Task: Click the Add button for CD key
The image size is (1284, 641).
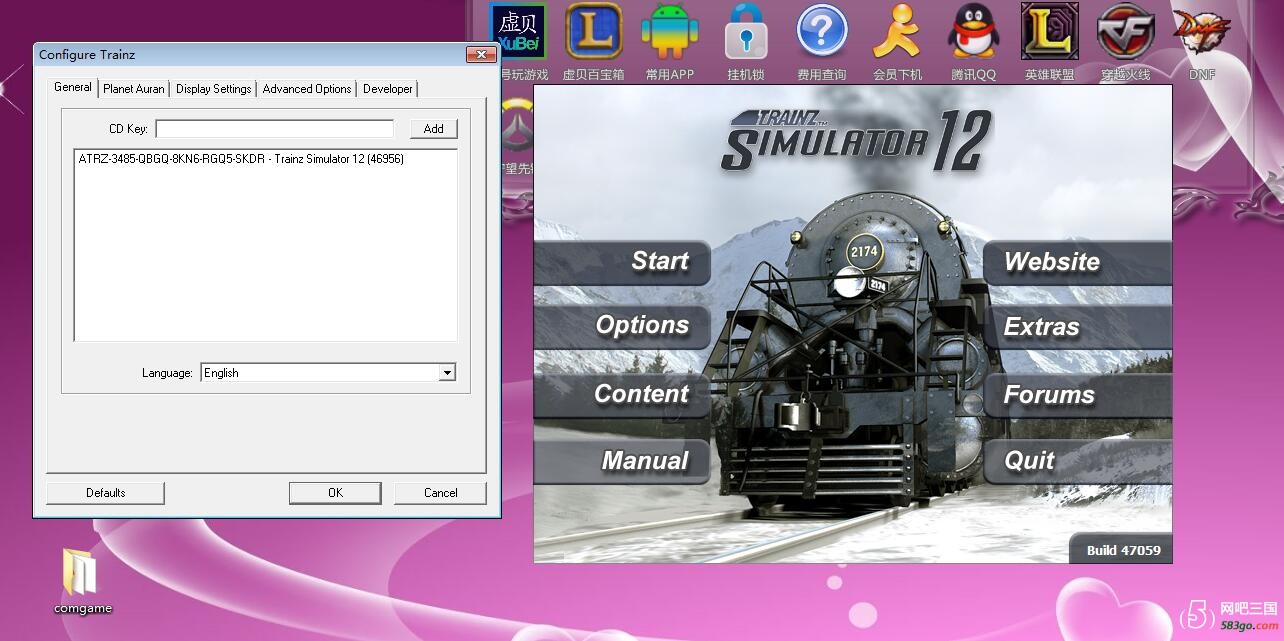Action: coord(433,129)
